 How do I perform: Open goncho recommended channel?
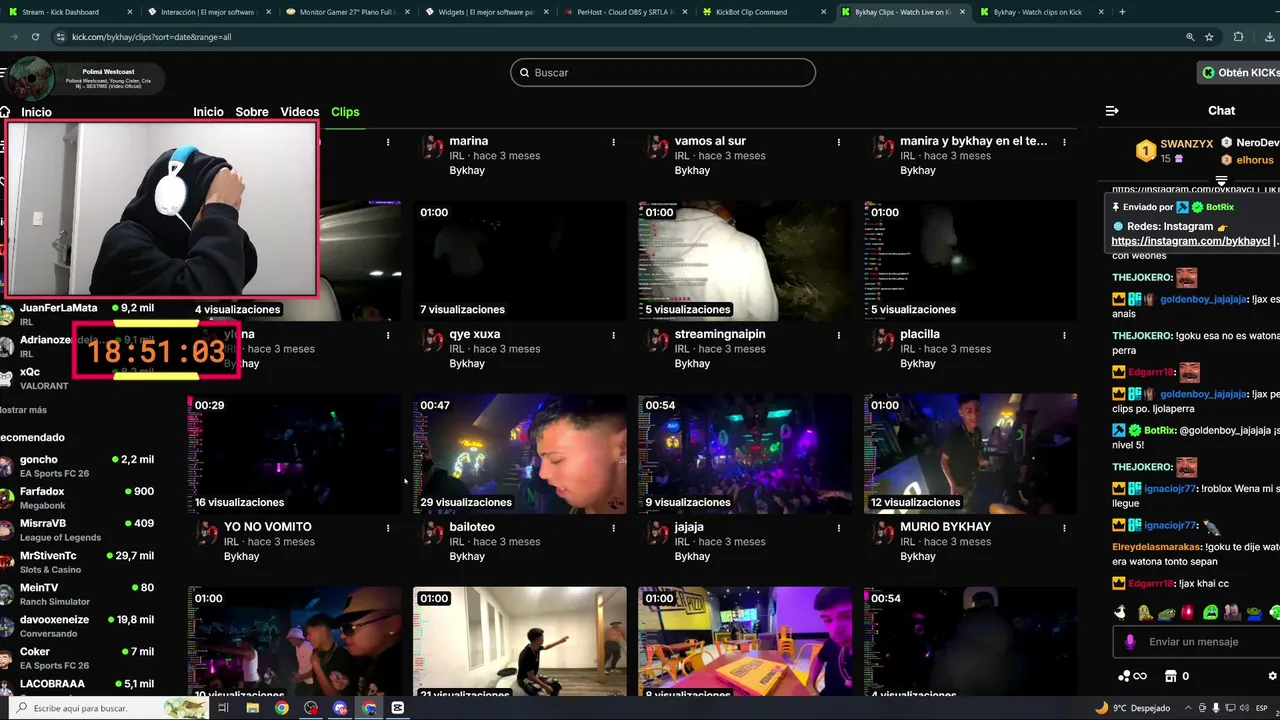pyautogui.click(x=78, y=466)
